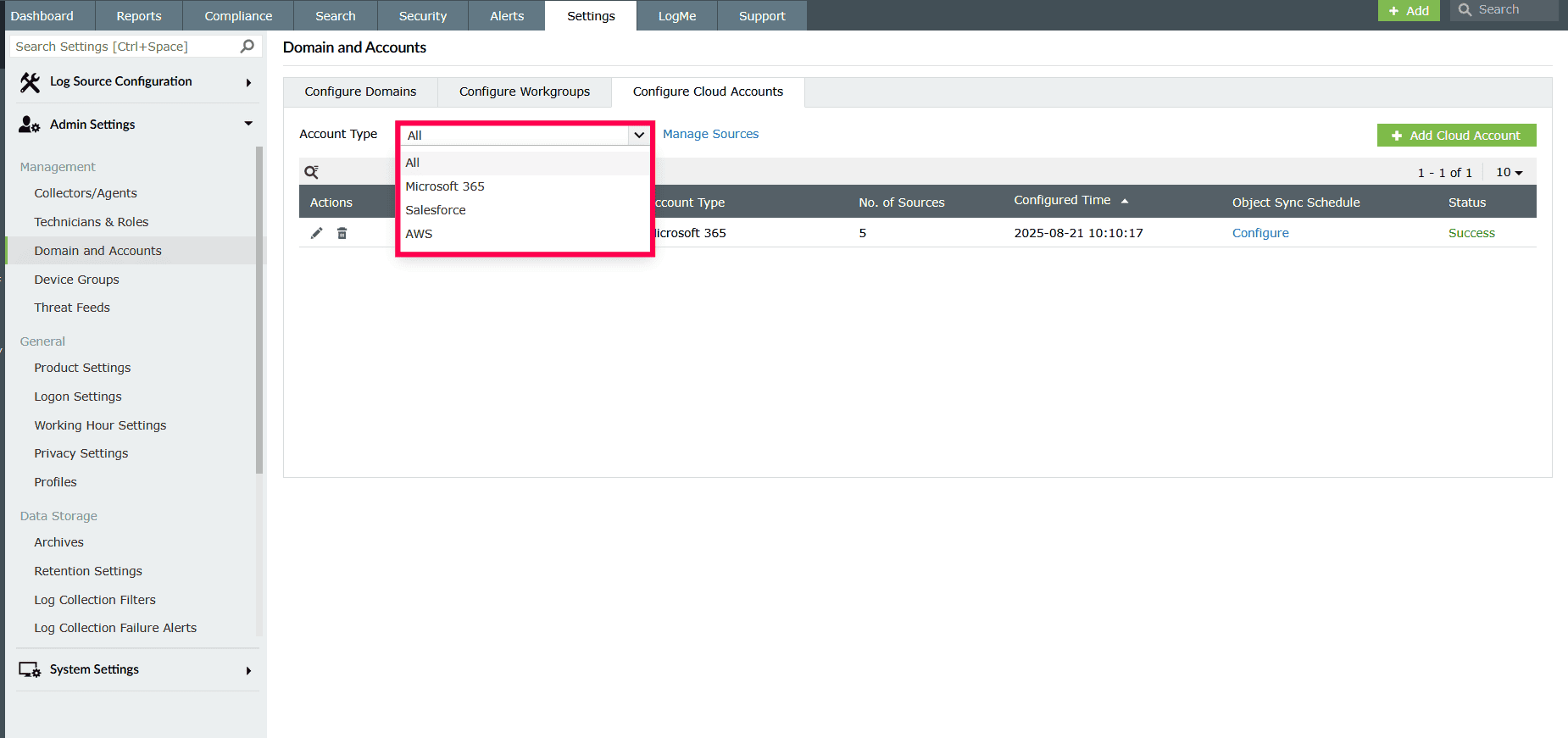Open the Support tab
Viewport: 1568px width, 738px height.
pos(762,16)
